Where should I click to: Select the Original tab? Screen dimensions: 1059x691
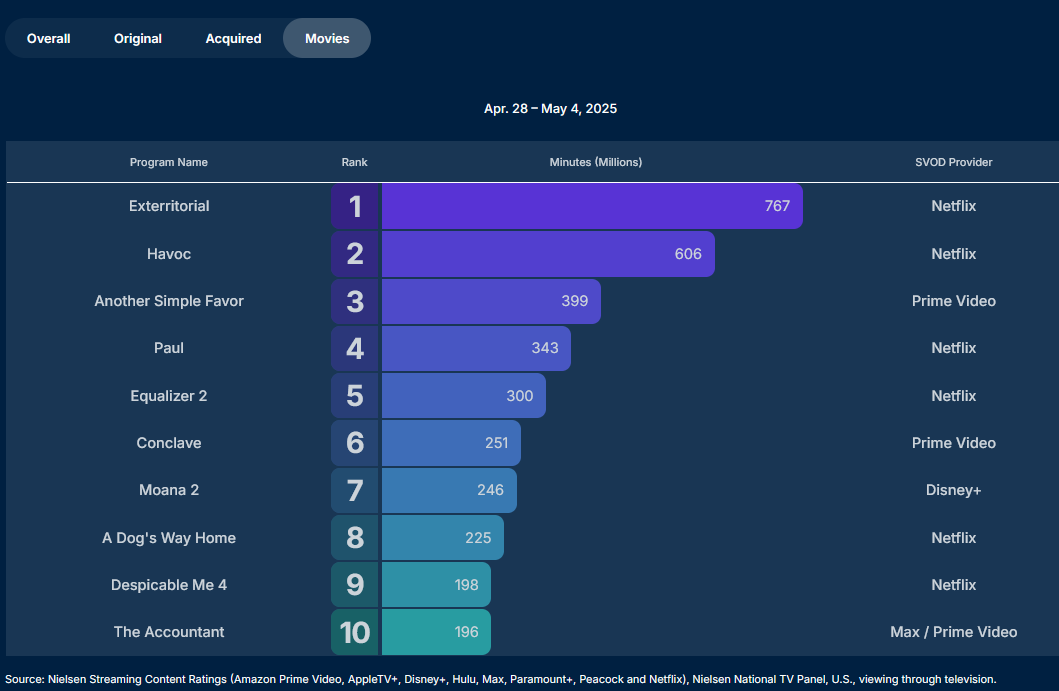point(138,39)
